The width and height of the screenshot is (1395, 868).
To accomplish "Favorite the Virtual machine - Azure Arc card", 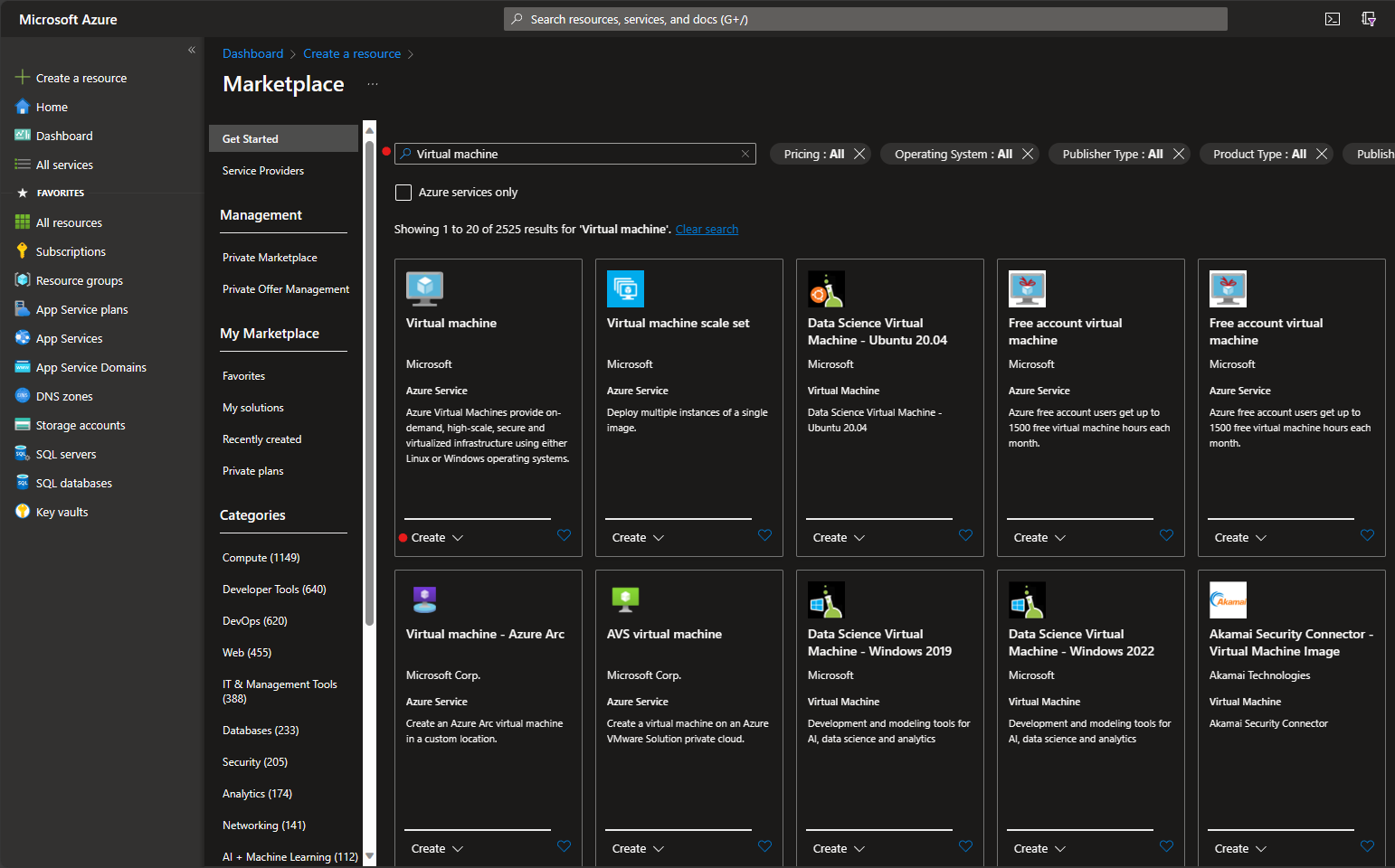I will (564, 846).
